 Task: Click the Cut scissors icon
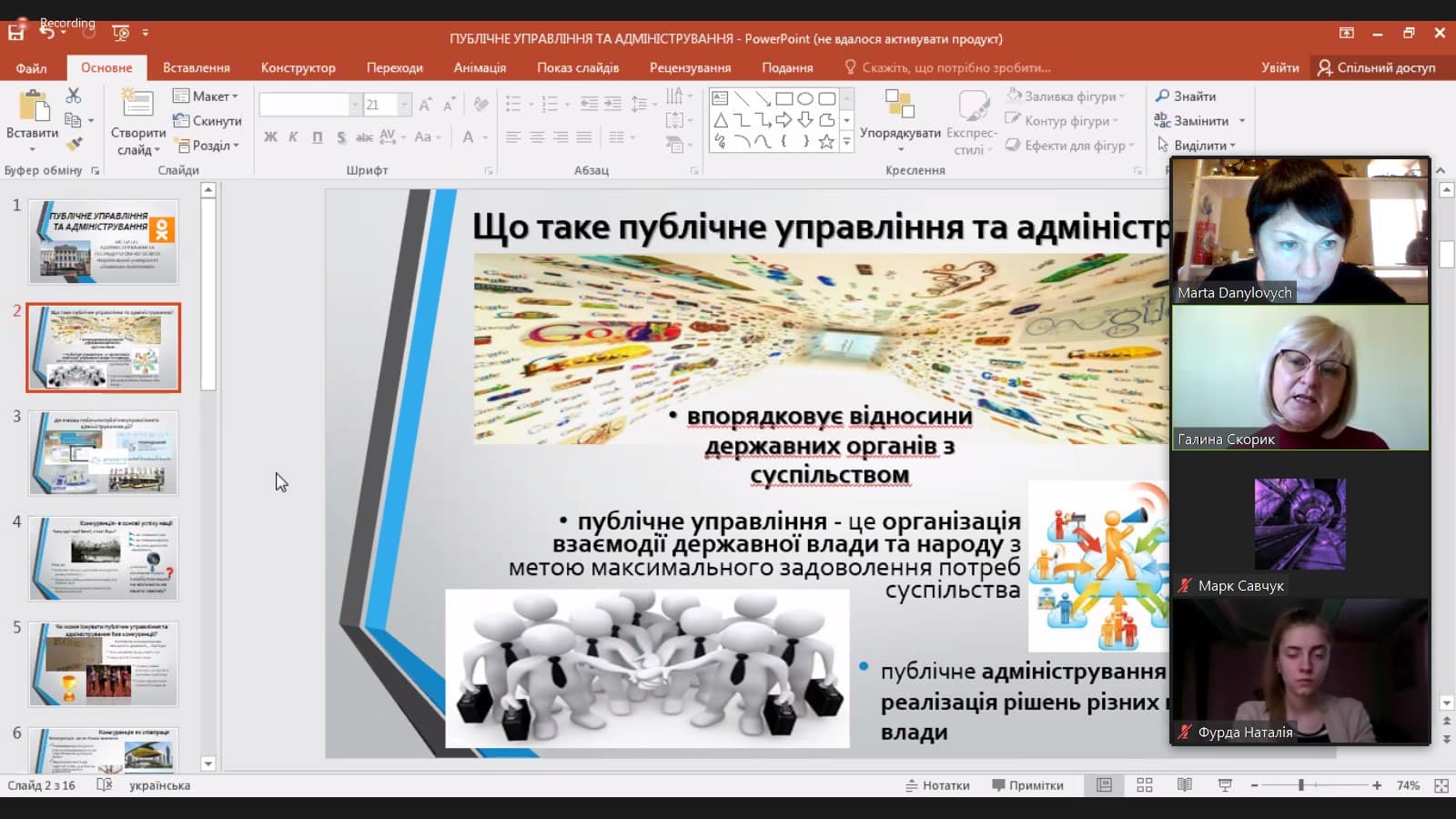(x=74, y=96)
